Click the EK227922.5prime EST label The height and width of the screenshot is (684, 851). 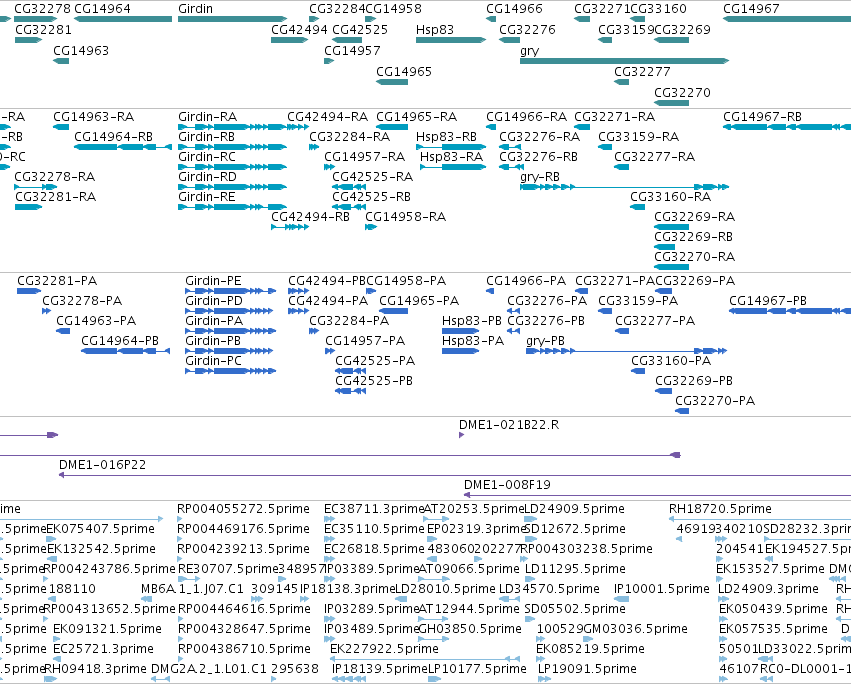384,649
